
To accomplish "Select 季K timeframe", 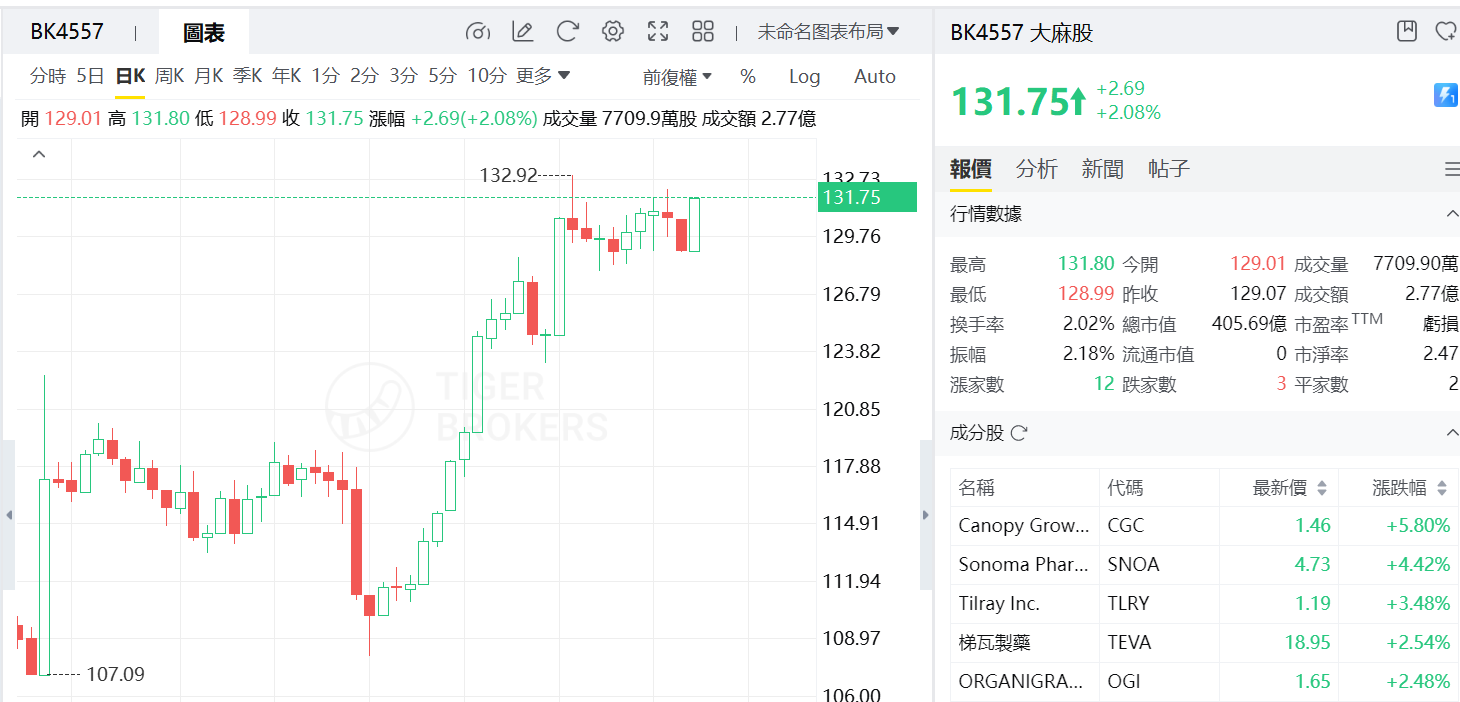I will pyautogui.click(x=247, y=76).
